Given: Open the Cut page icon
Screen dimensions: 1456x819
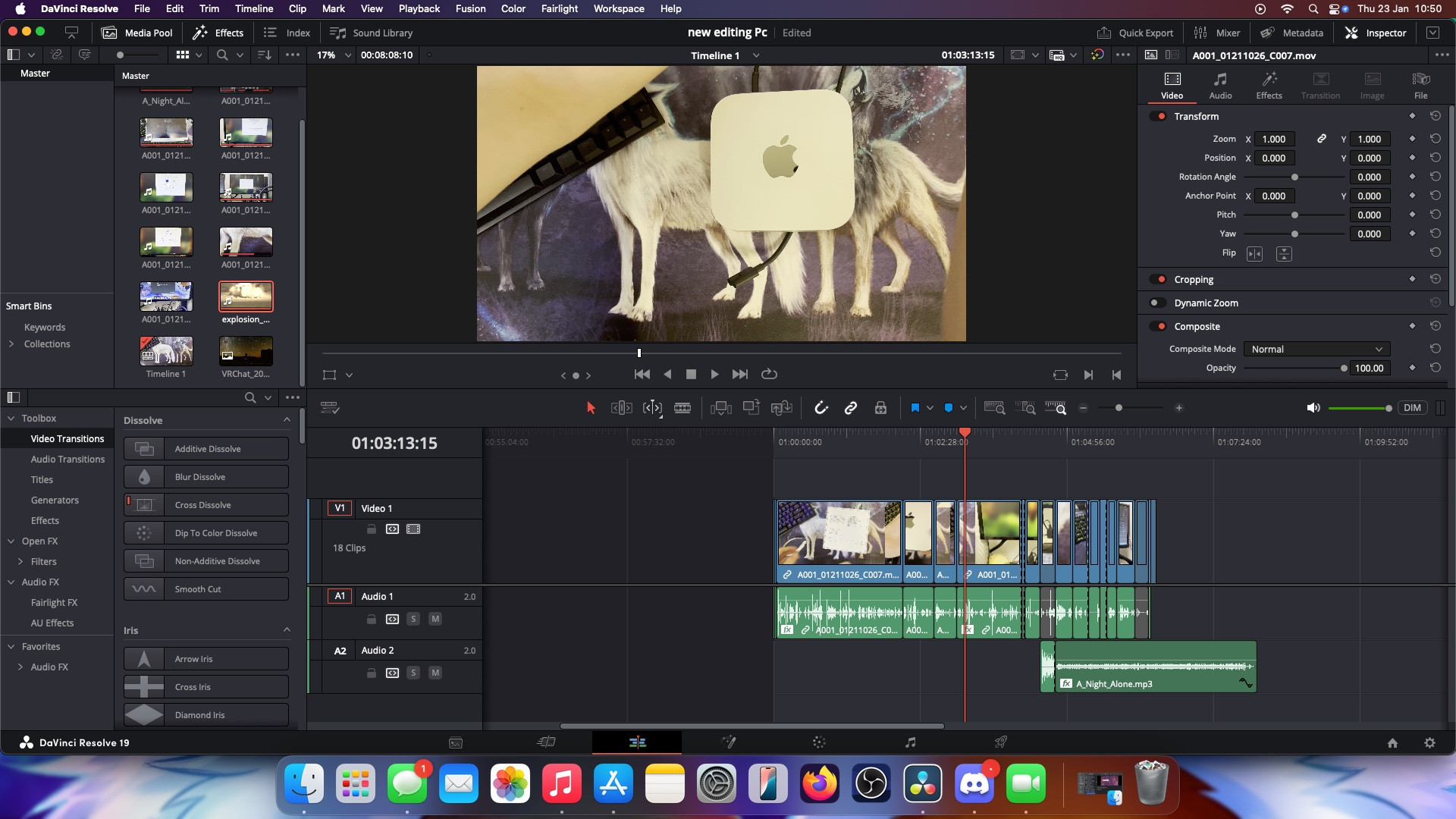Looking at the screenshot, I should click(546, 742).
